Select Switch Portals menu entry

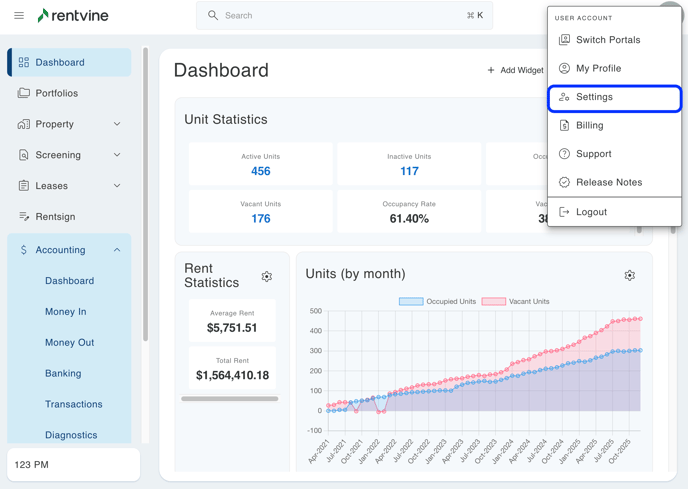pyautogui.click(x=607, y=40)
